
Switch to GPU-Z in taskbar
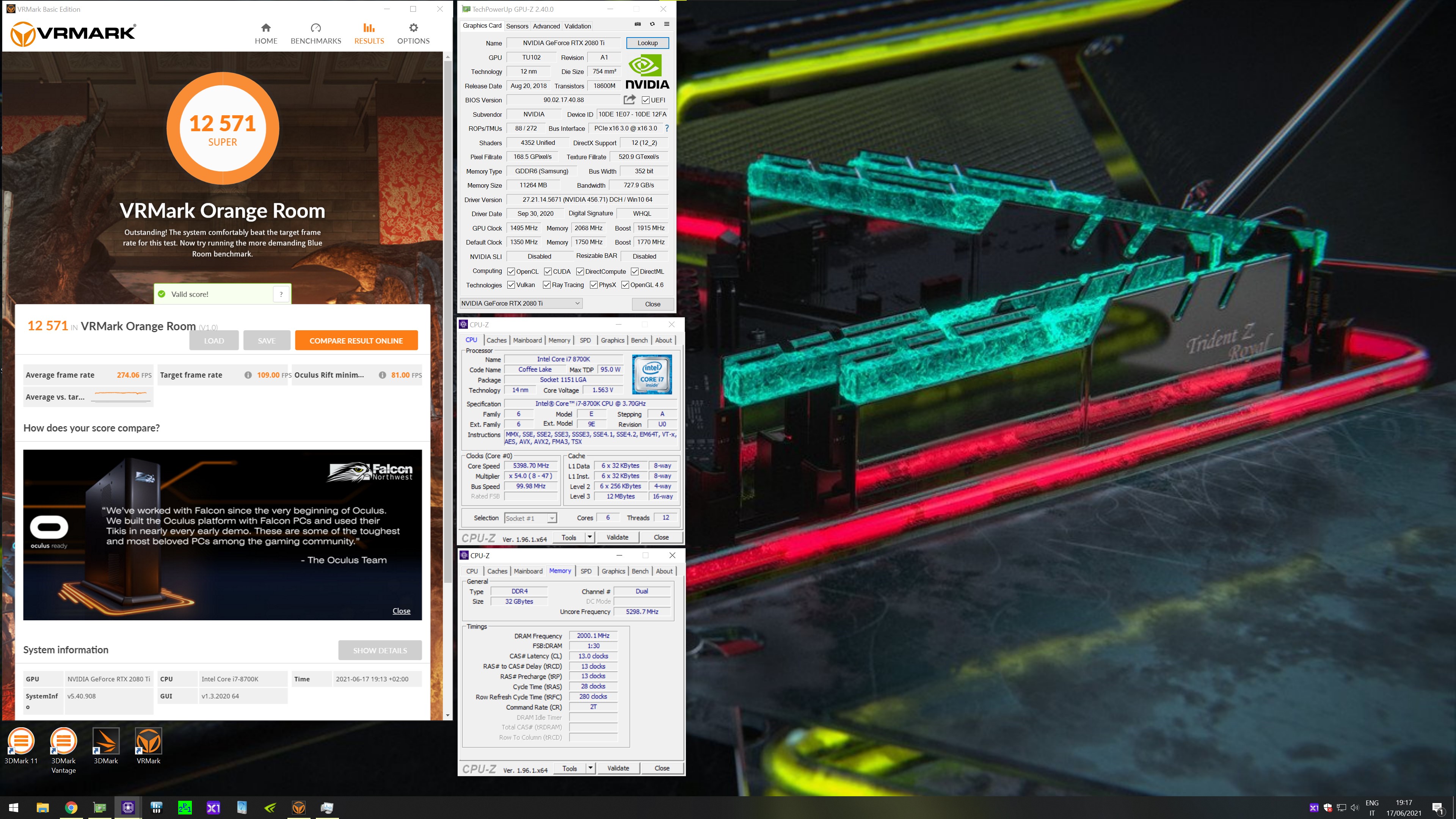pyautogui.click(x=99, y=808)
